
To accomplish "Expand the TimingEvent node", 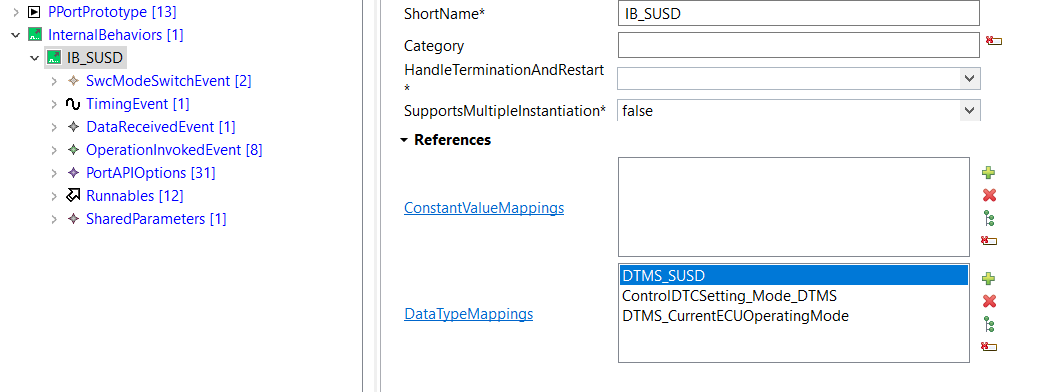I will (54, 104).
